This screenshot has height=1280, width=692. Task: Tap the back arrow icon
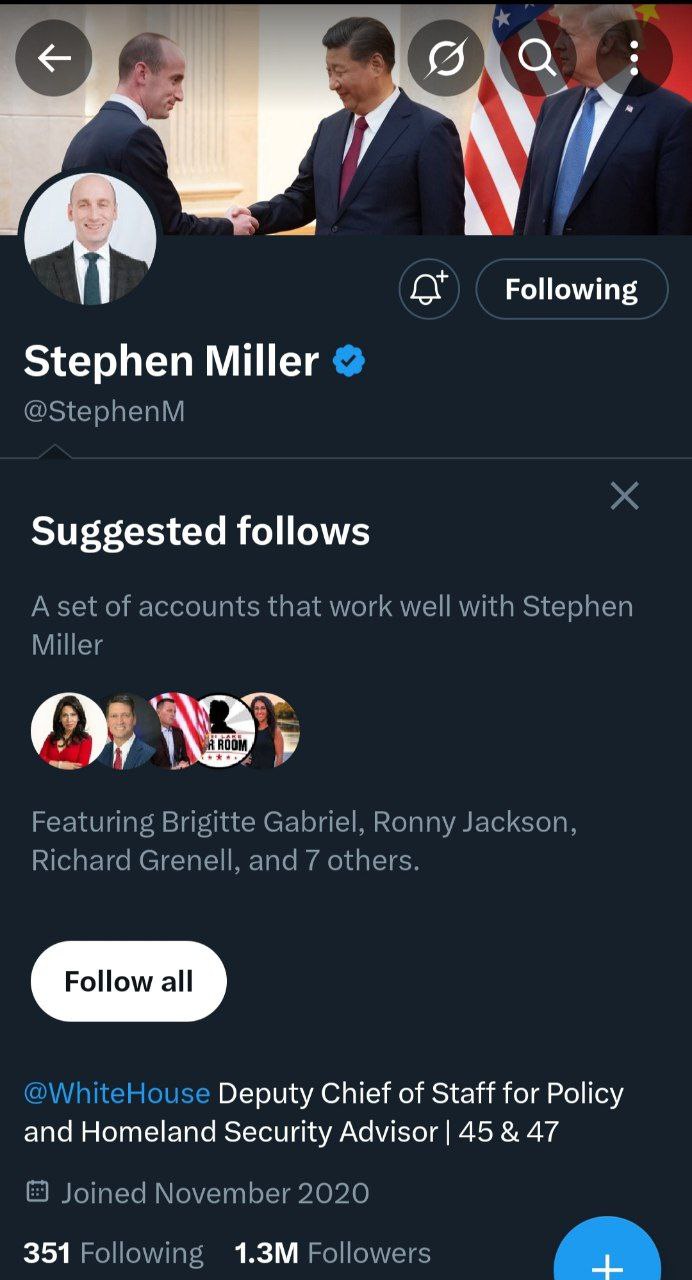54,59
